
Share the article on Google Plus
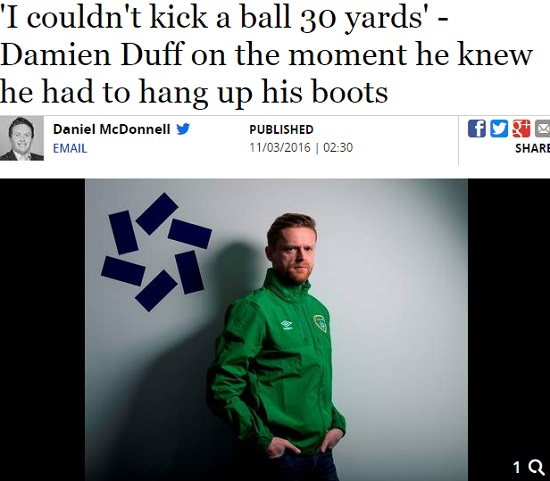click(521, 128)
